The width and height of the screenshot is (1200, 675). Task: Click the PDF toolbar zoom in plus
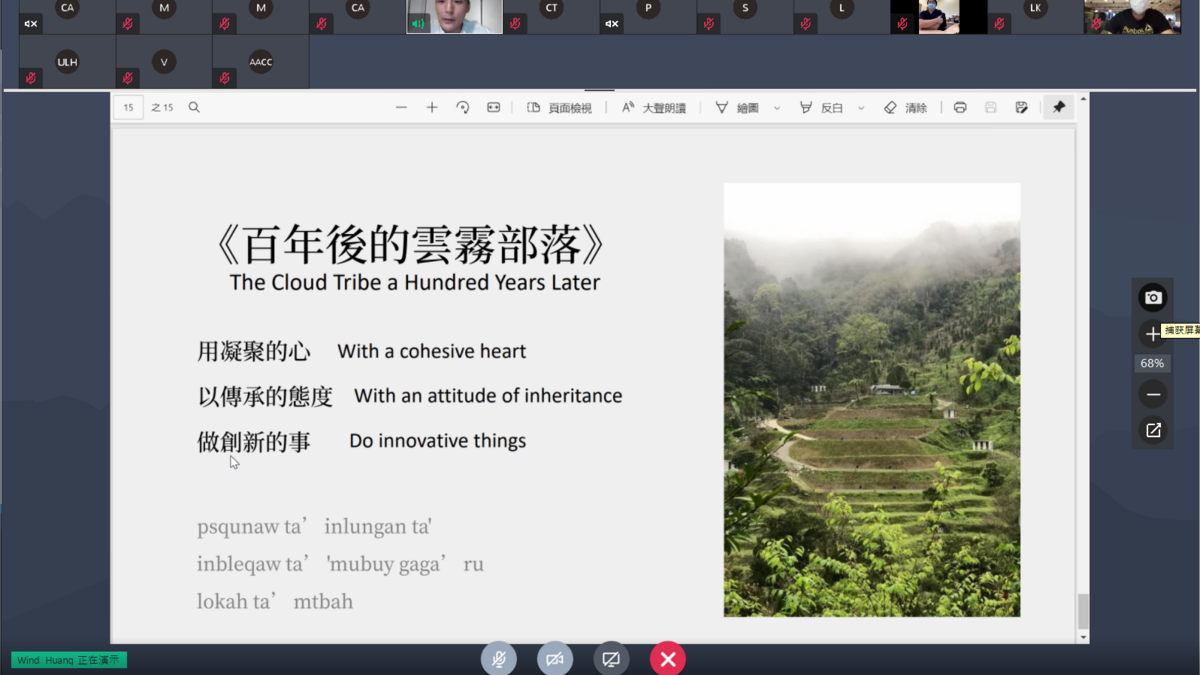pyautogui.click(x=432, y=107)
